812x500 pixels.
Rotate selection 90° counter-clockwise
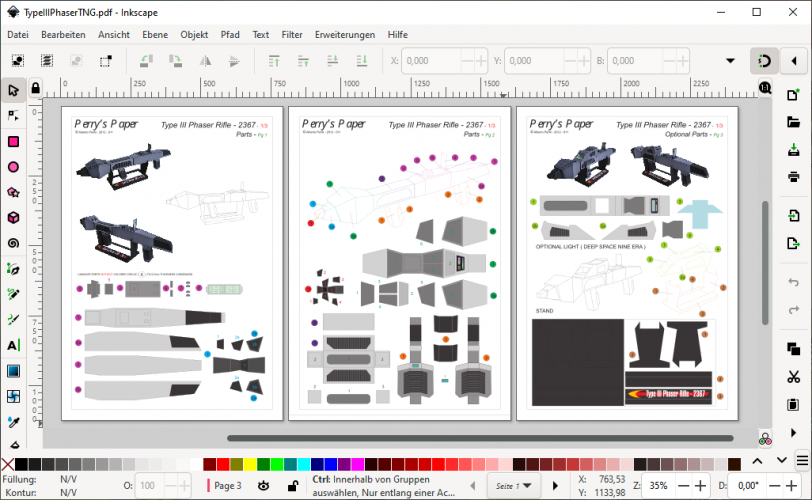(147, 61)
